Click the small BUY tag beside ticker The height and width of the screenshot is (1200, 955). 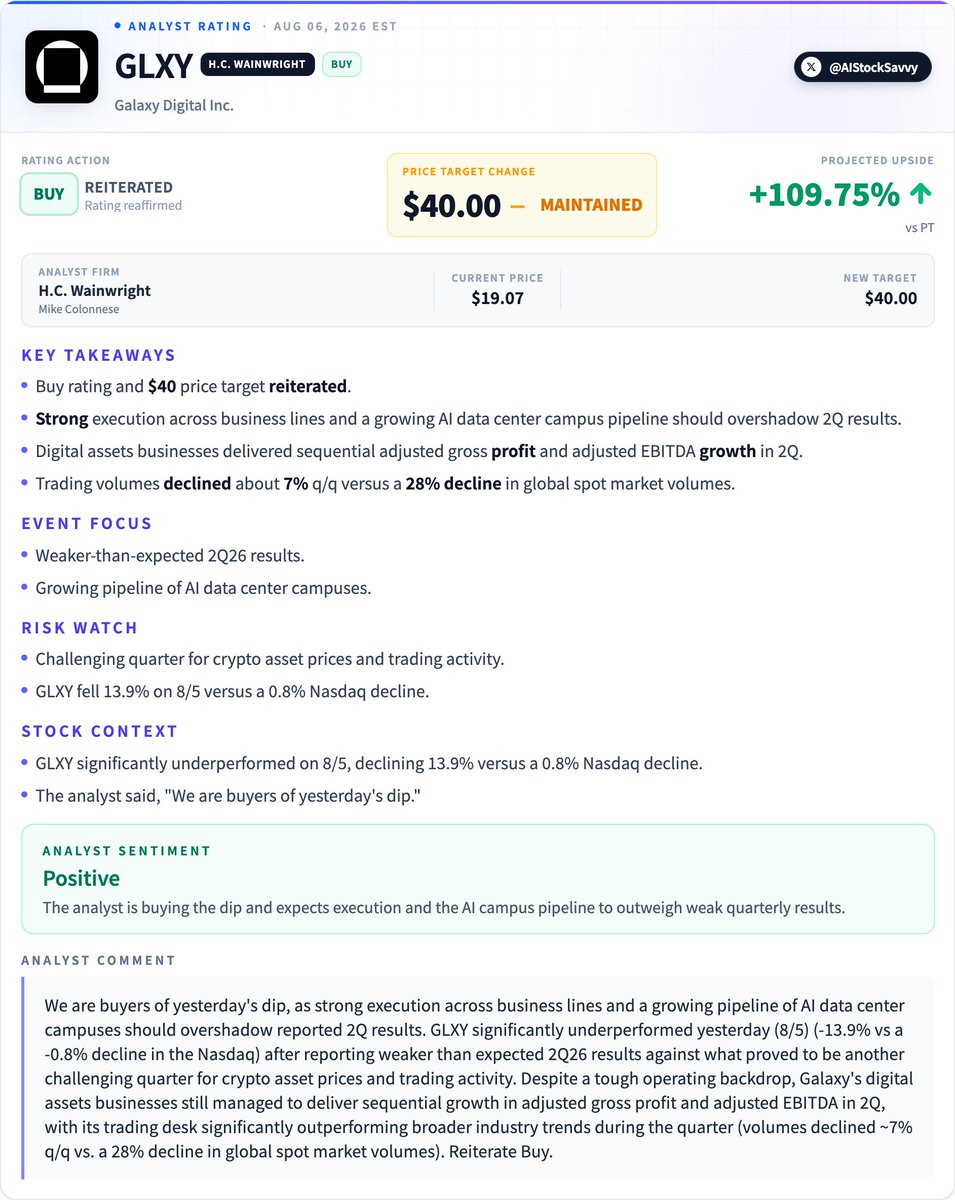[341, 64]
